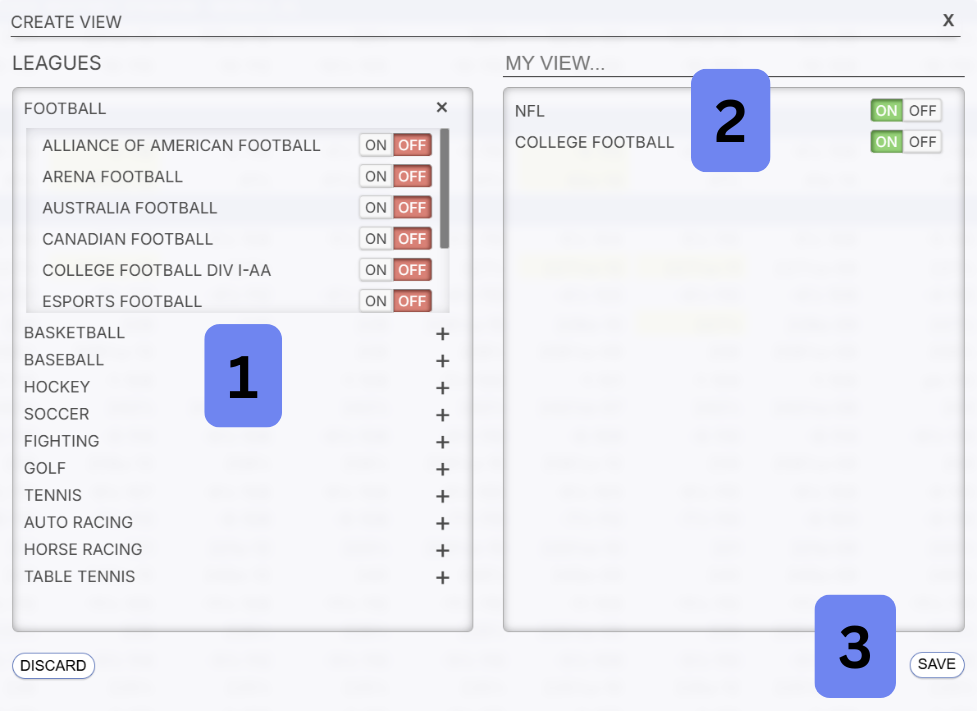Enable Arena Football league toggle
The height and width of the screenshot is (711, 977).
pyautogui.click(x=376, y=177)
